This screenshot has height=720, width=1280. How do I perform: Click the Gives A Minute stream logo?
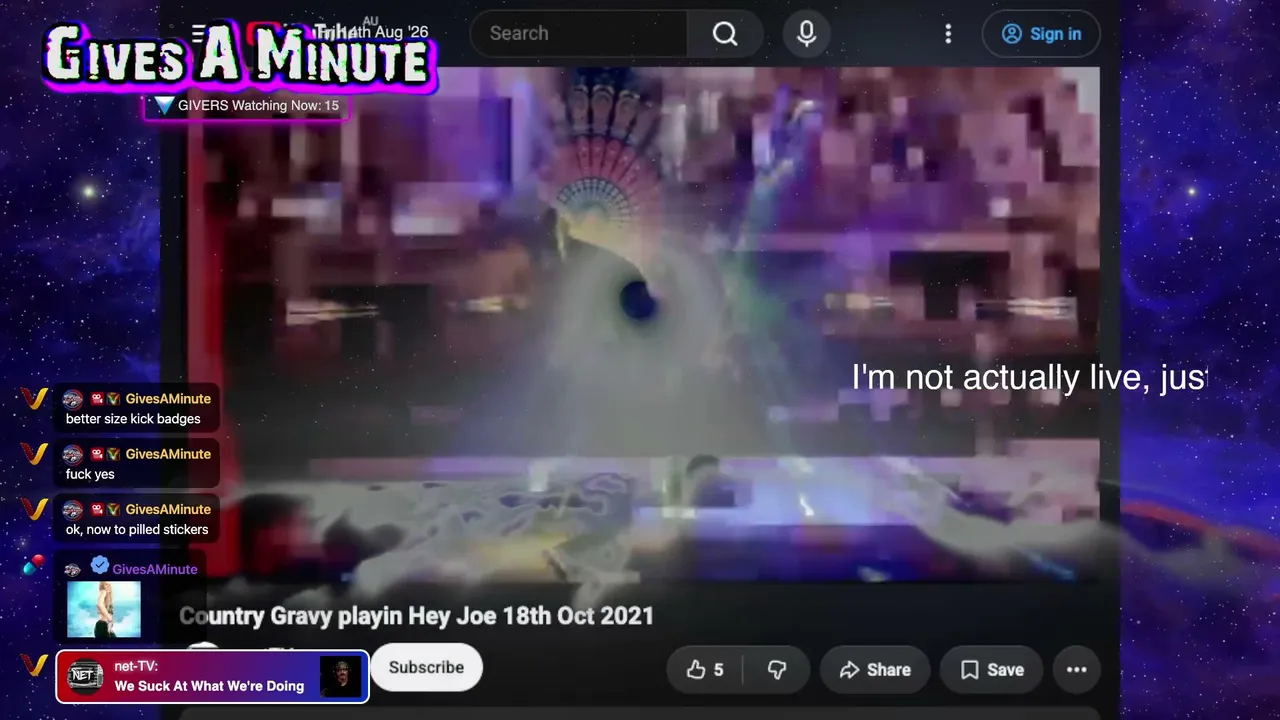238,56
